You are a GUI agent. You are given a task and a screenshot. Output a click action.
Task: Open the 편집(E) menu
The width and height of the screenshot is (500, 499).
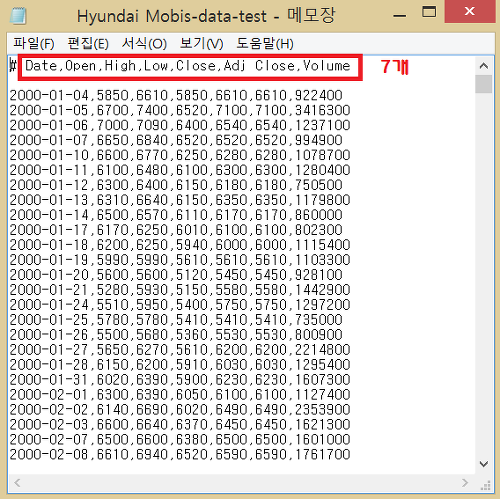(x=88, y=43)
